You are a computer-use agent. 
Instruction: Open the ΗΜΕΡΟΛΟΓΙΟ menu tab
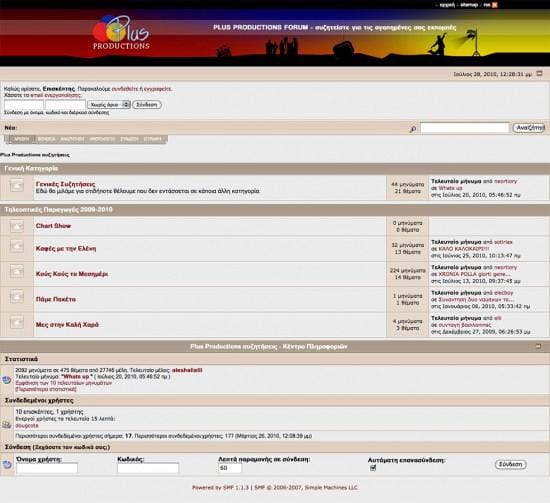(x=102, y=139)
